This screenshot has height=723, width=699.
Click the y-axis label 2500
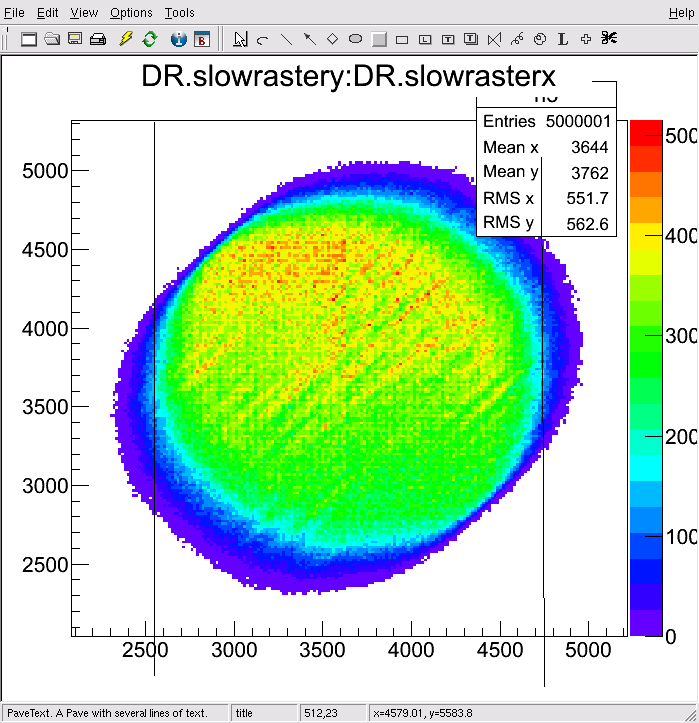coord(45,565)
